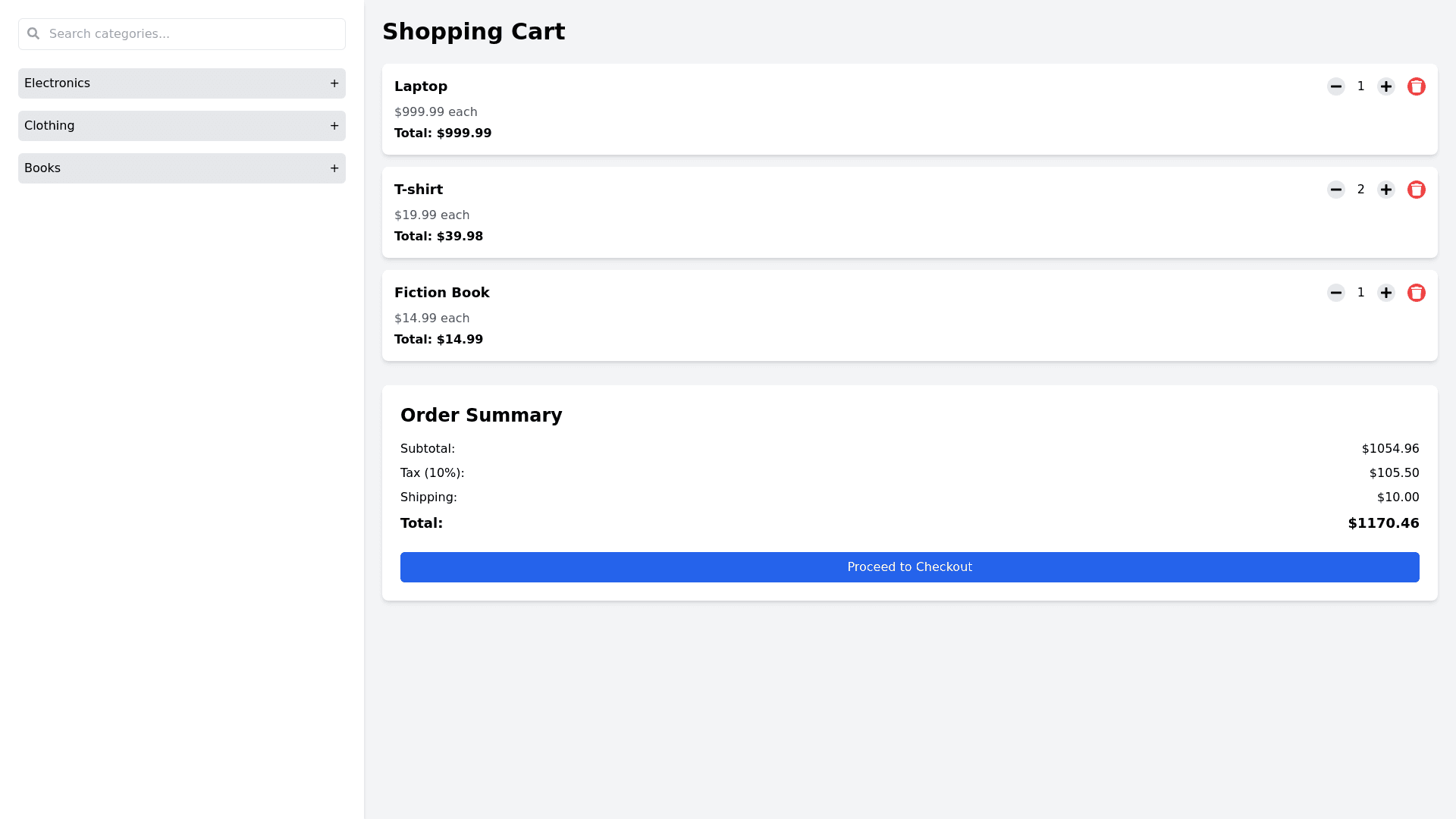Increase Laptop quantity with plus icon

[x=1385, y=86]
